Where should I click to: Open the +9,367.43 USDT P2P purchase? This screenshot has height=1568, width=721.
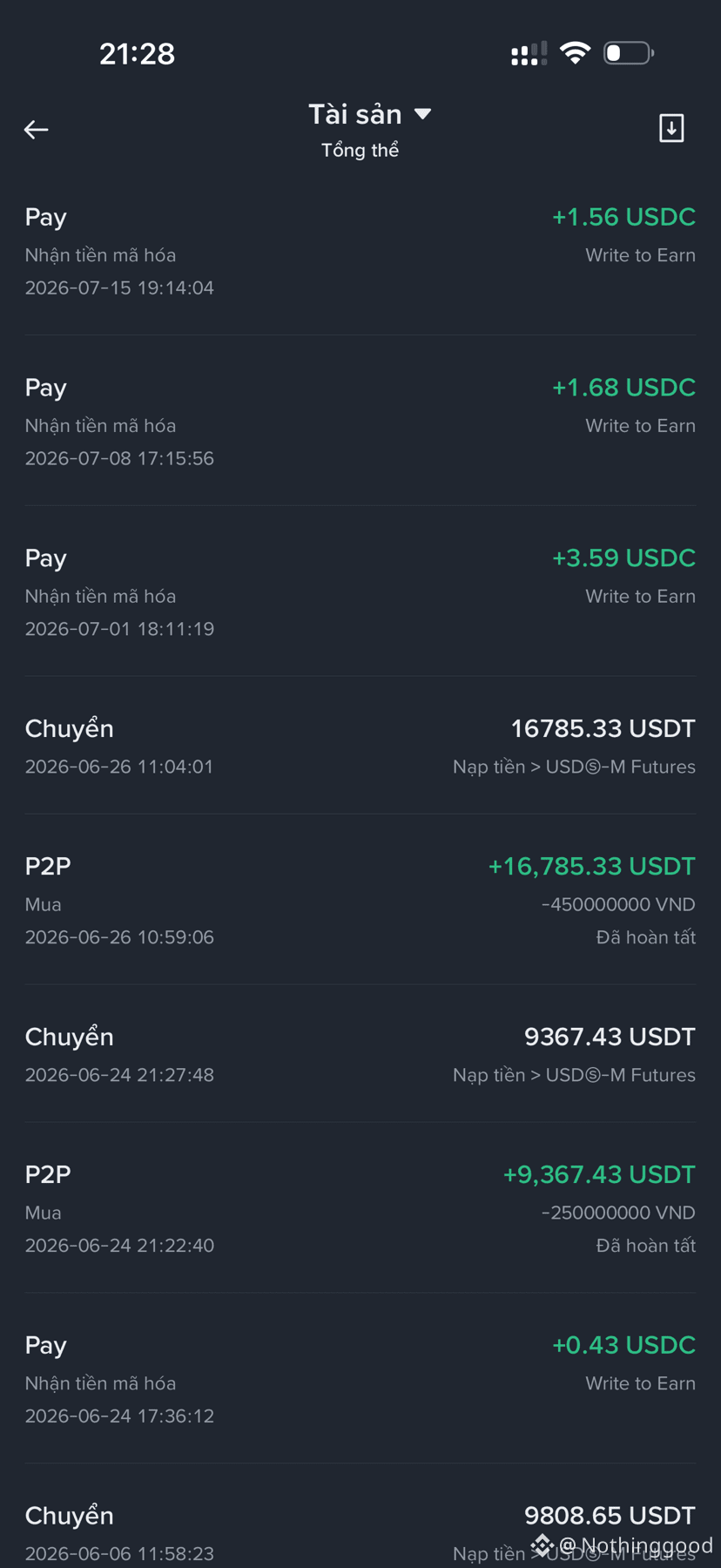click(360, 1208)
